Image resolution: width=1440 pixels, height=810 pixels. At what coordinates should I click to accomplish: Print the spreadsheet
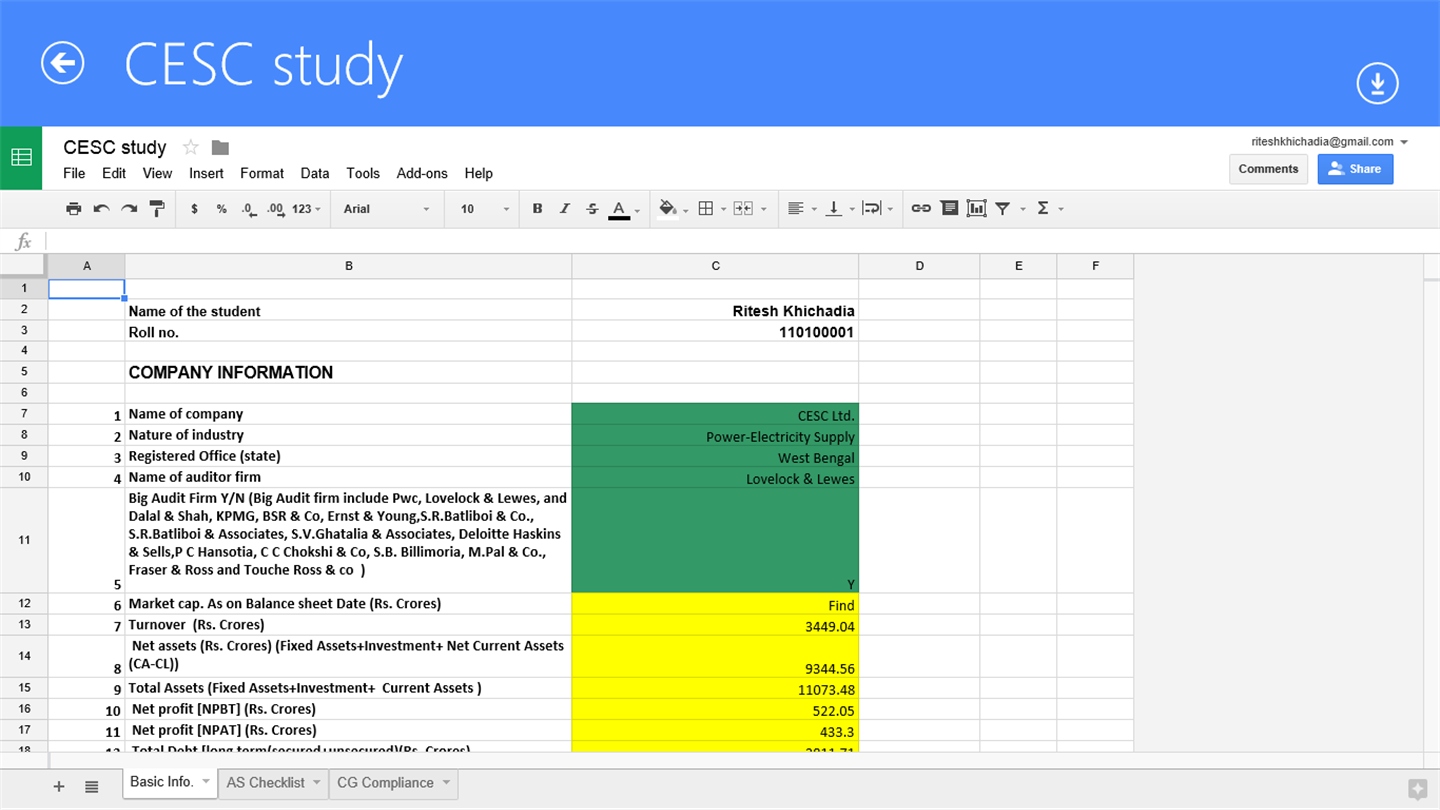[x=73, y=208]
